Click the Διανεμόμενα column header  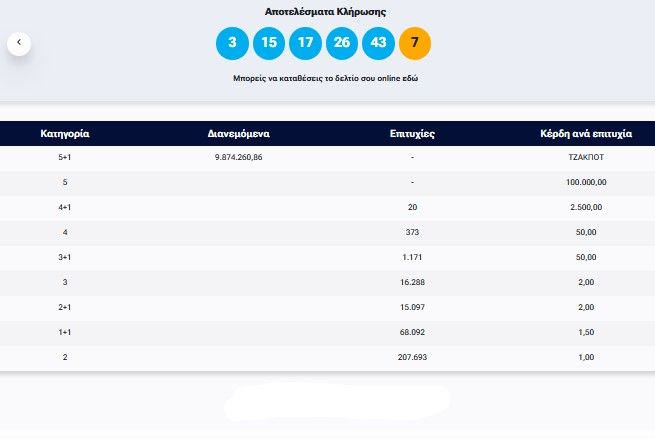(x=239, y=133)
